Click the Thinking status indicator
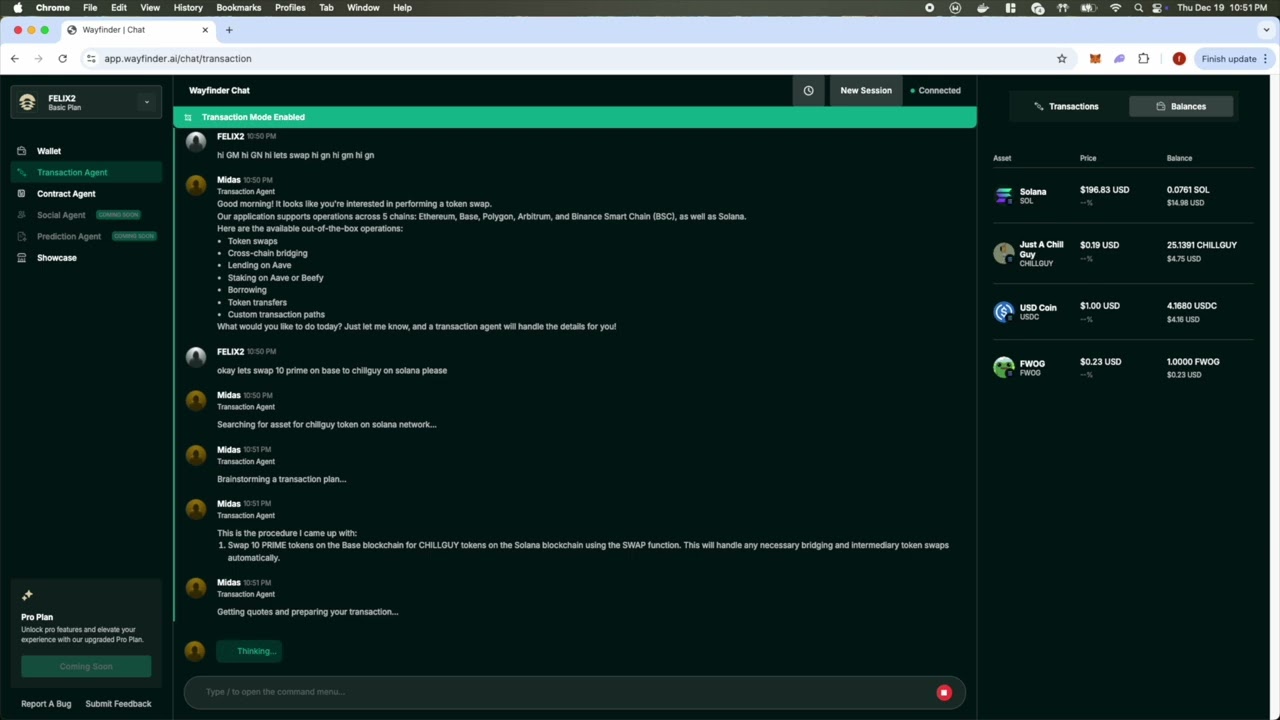This screenshot has width=1280, height=720. (249, 651)
